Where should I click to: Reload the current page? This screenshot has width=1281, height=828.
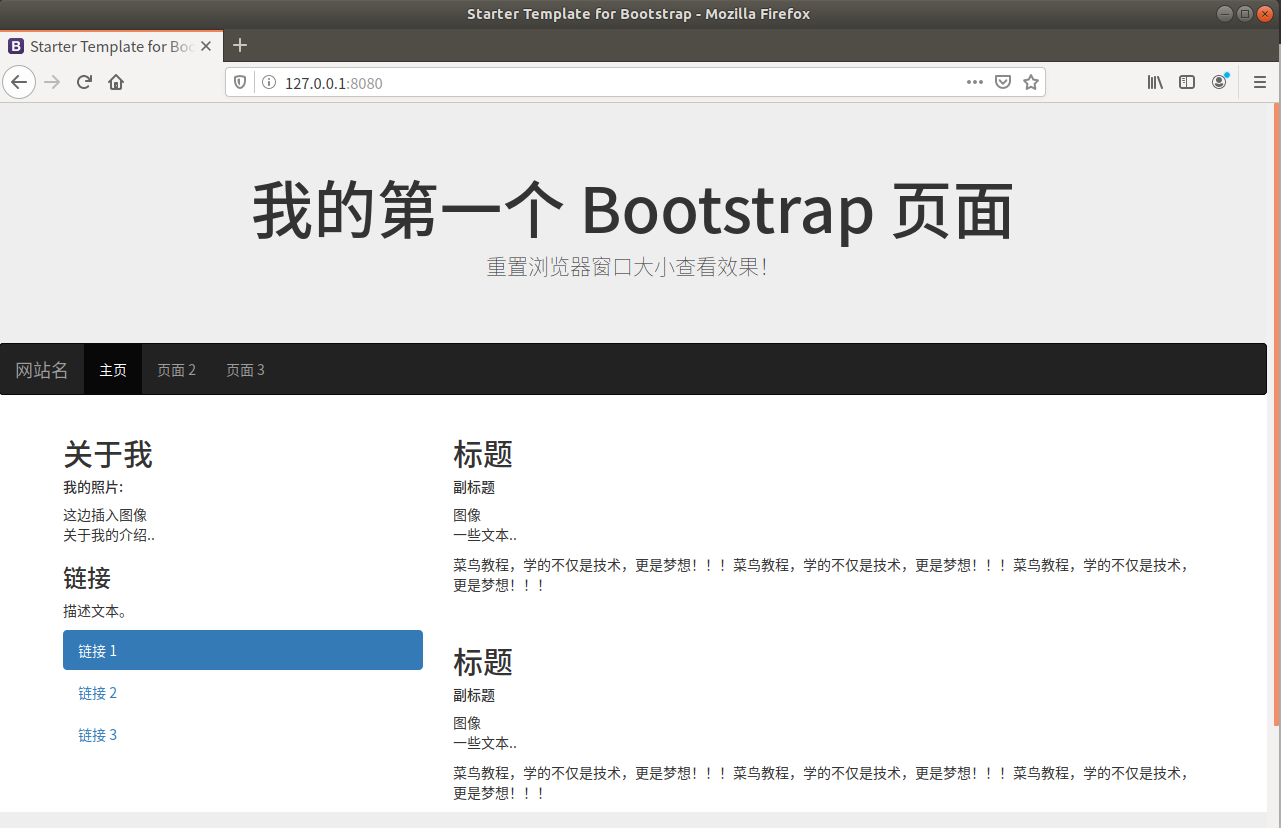(x=85, y=82)
